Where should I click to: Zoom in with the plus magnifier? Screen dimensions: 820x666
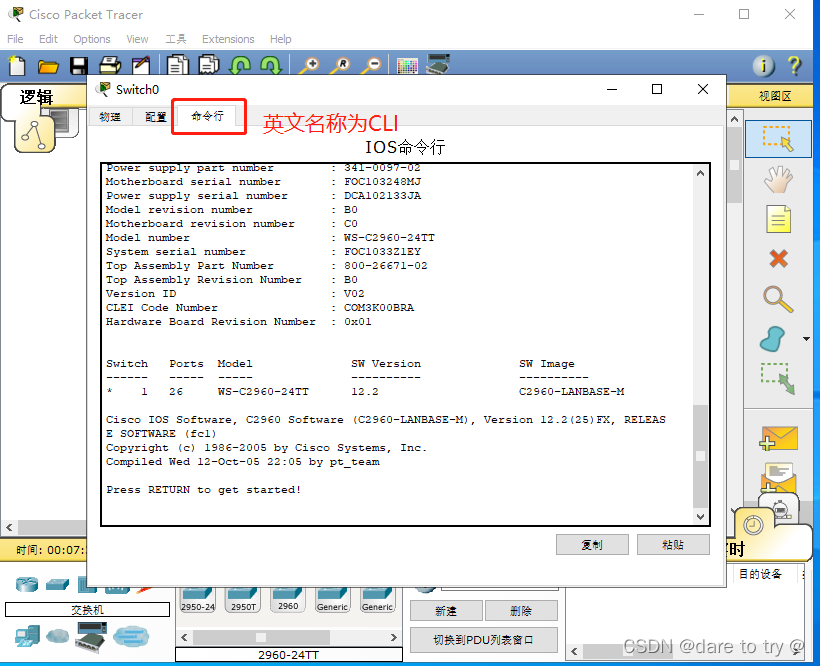pyautogui.click(x=310, y=65)
